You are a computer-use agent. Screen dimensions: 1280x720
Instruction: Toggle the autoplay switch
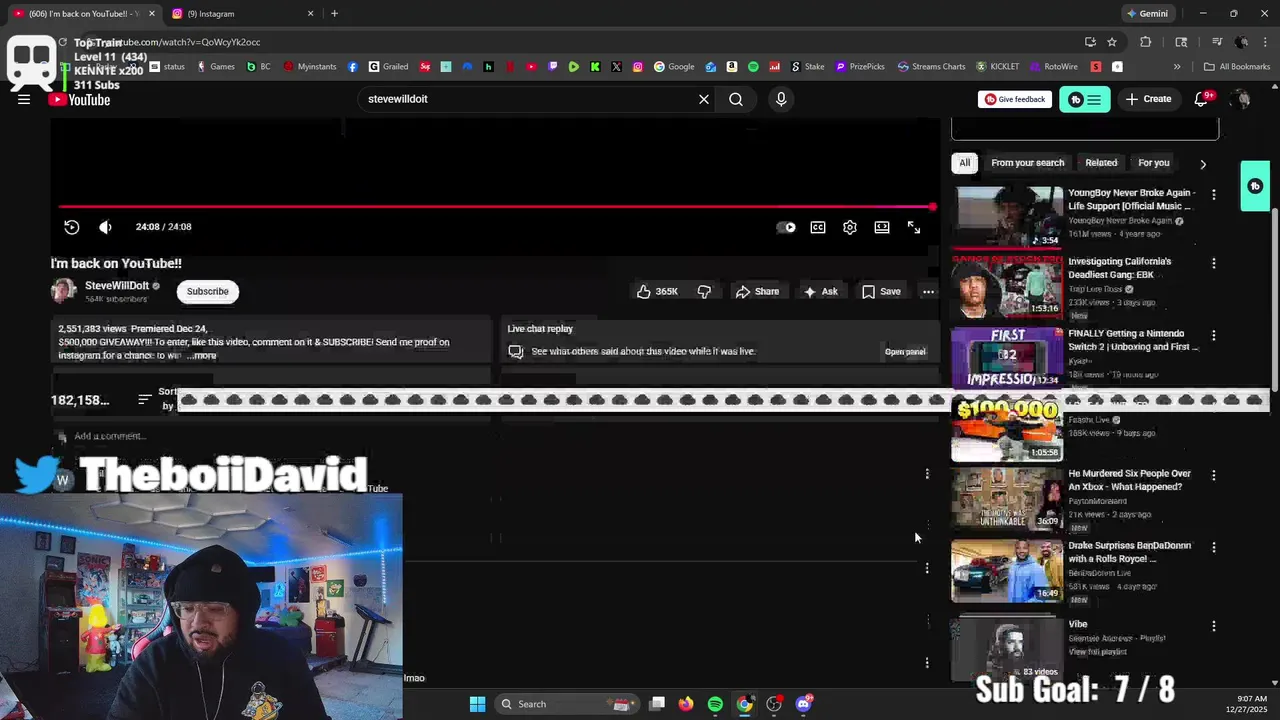[x=787, y=227]
